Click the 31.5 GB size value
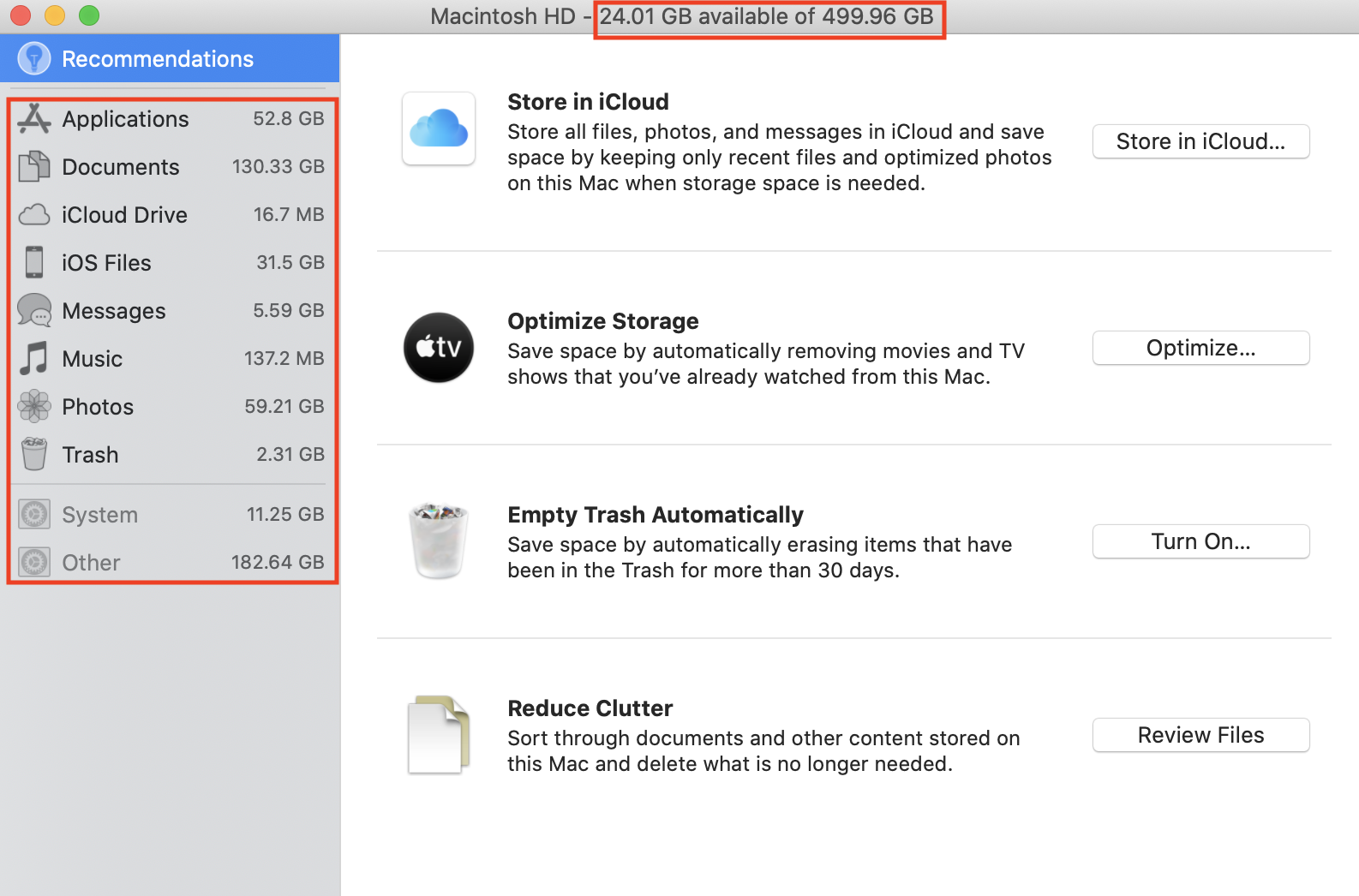 click(290, 262)
